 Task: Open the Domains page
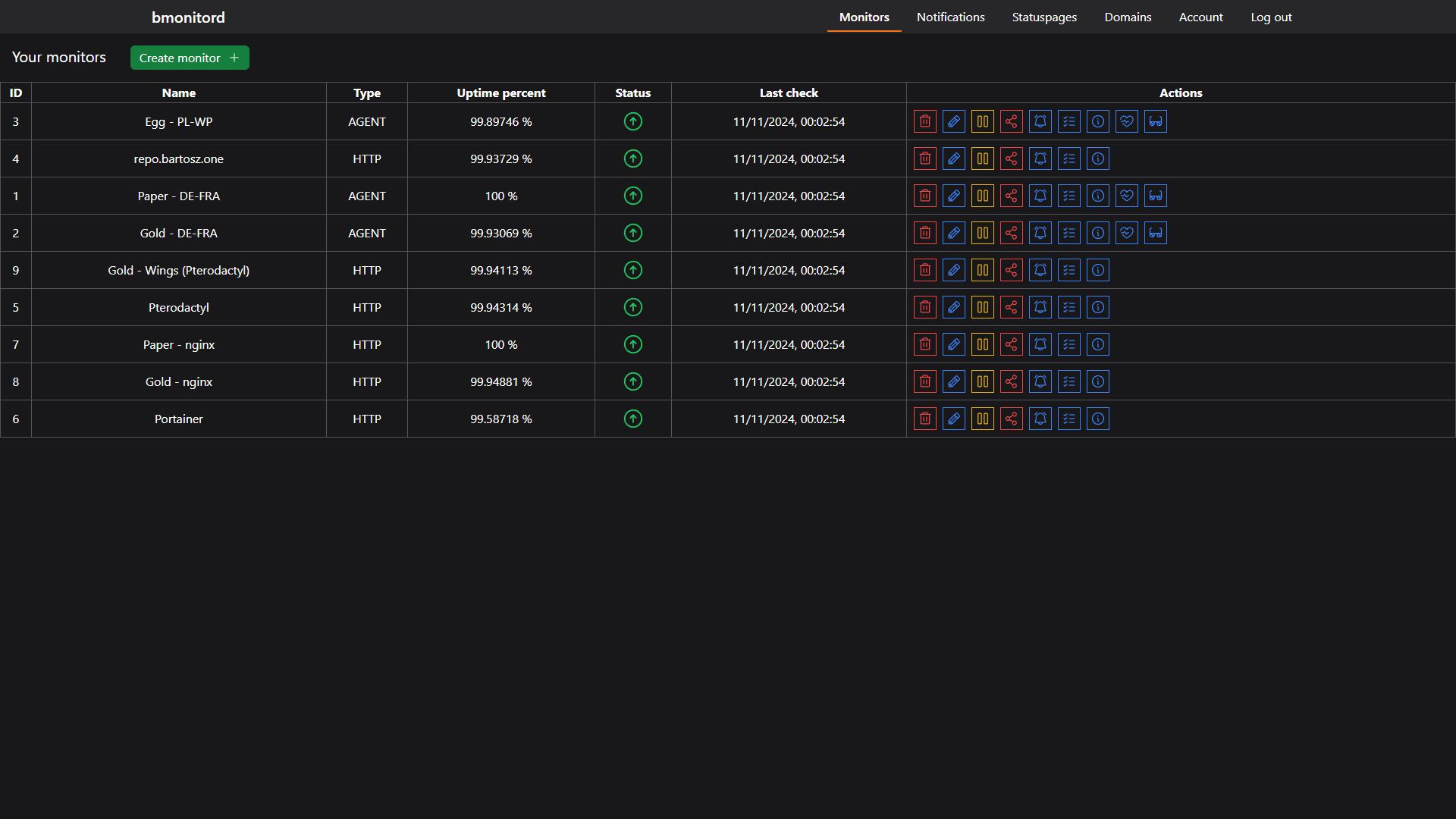point(1128,17)
